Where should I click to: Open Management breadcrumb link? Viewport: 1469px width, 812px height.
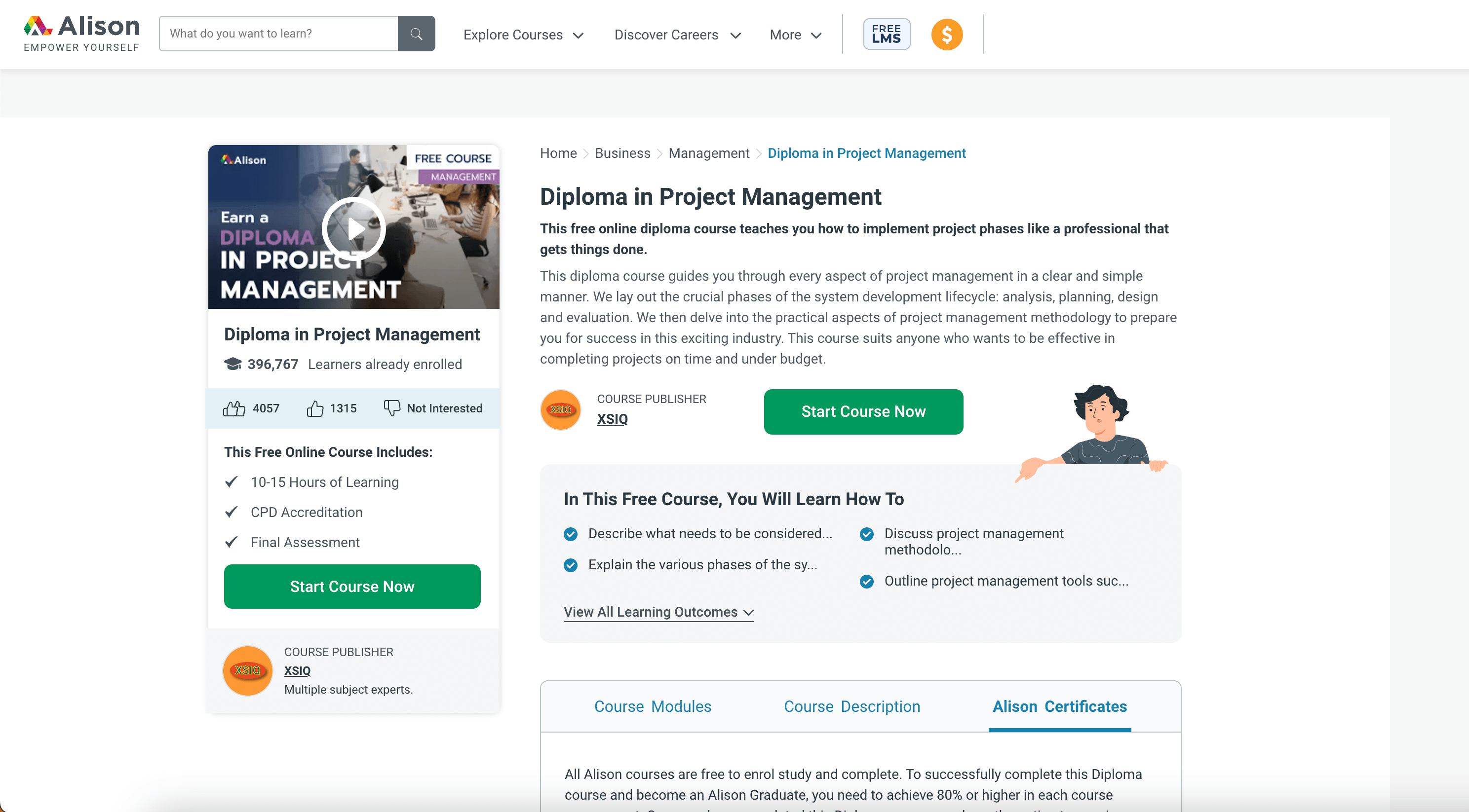coord(708,153)
